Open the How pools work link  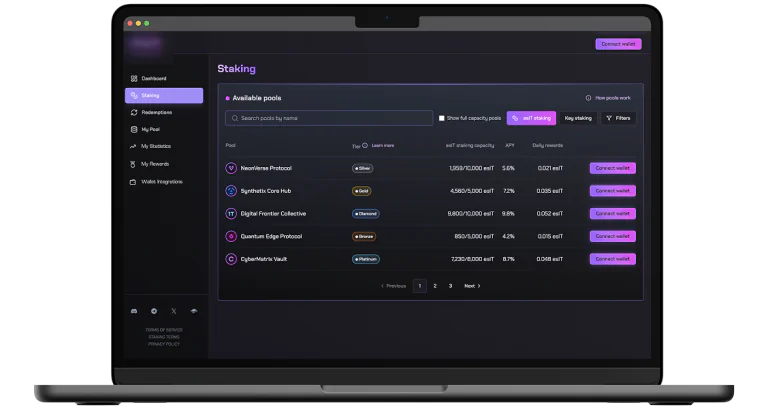tap(613, 98)
